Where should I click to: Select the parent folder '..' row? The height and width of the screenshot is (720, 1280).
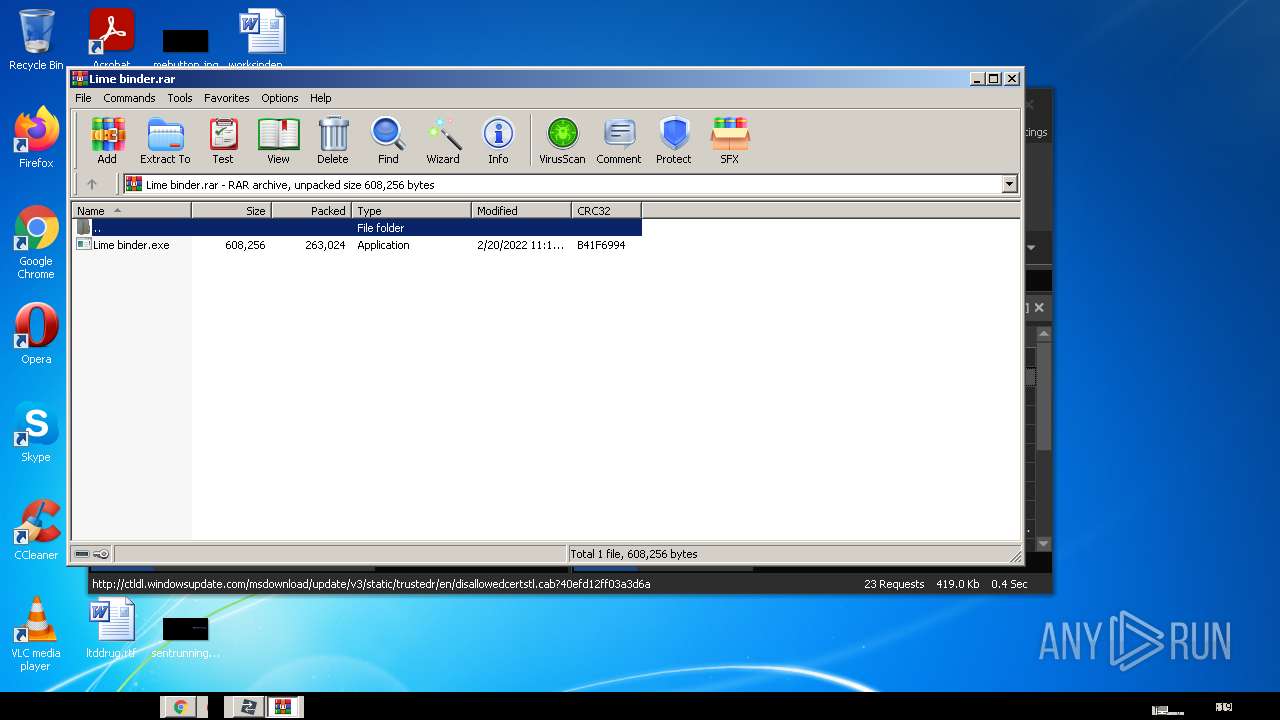[357, 228]
